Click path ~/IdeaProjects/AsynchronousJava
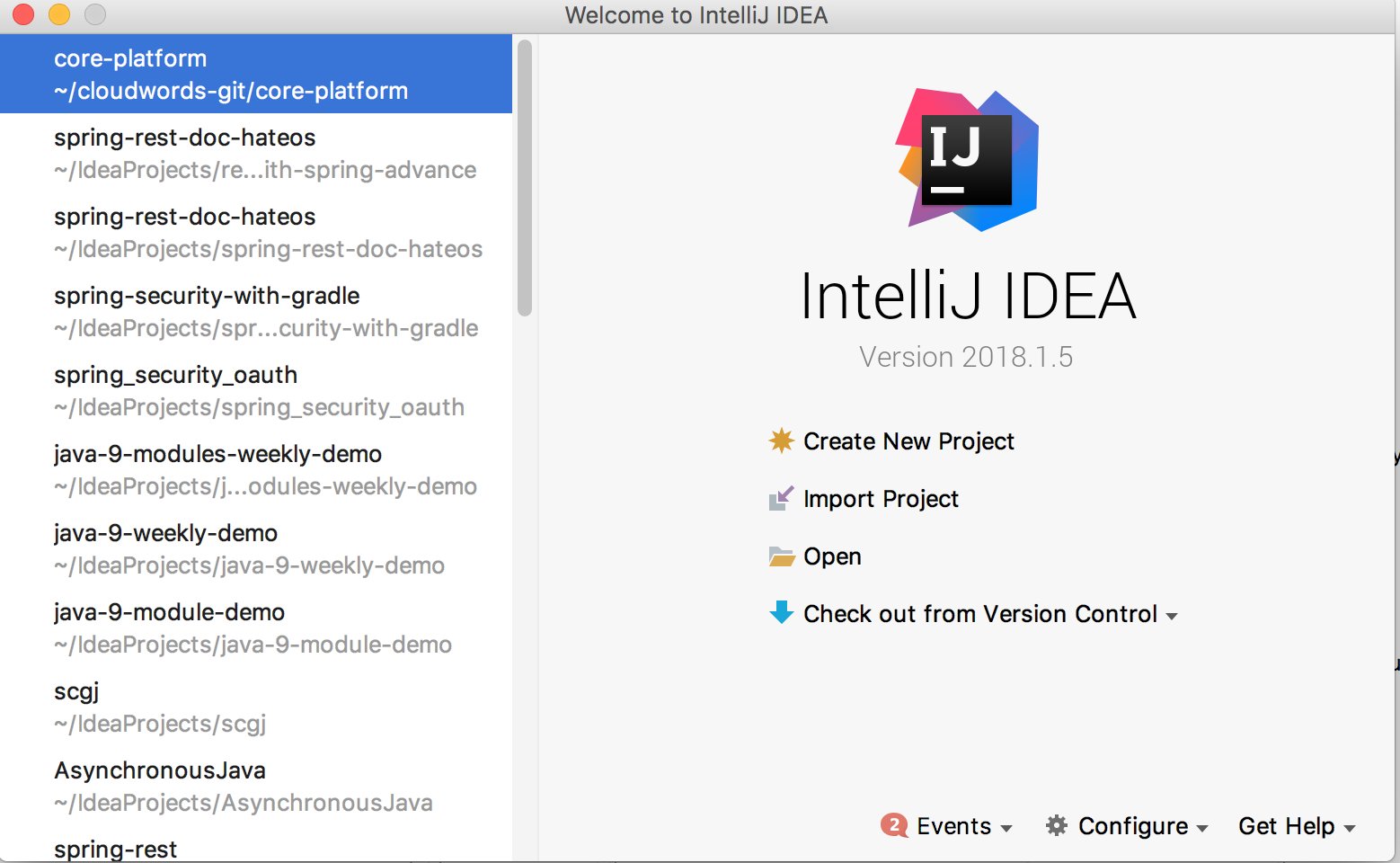This screenshot has width=1400, height=863. pyautogui.click(x=244, y=803)
